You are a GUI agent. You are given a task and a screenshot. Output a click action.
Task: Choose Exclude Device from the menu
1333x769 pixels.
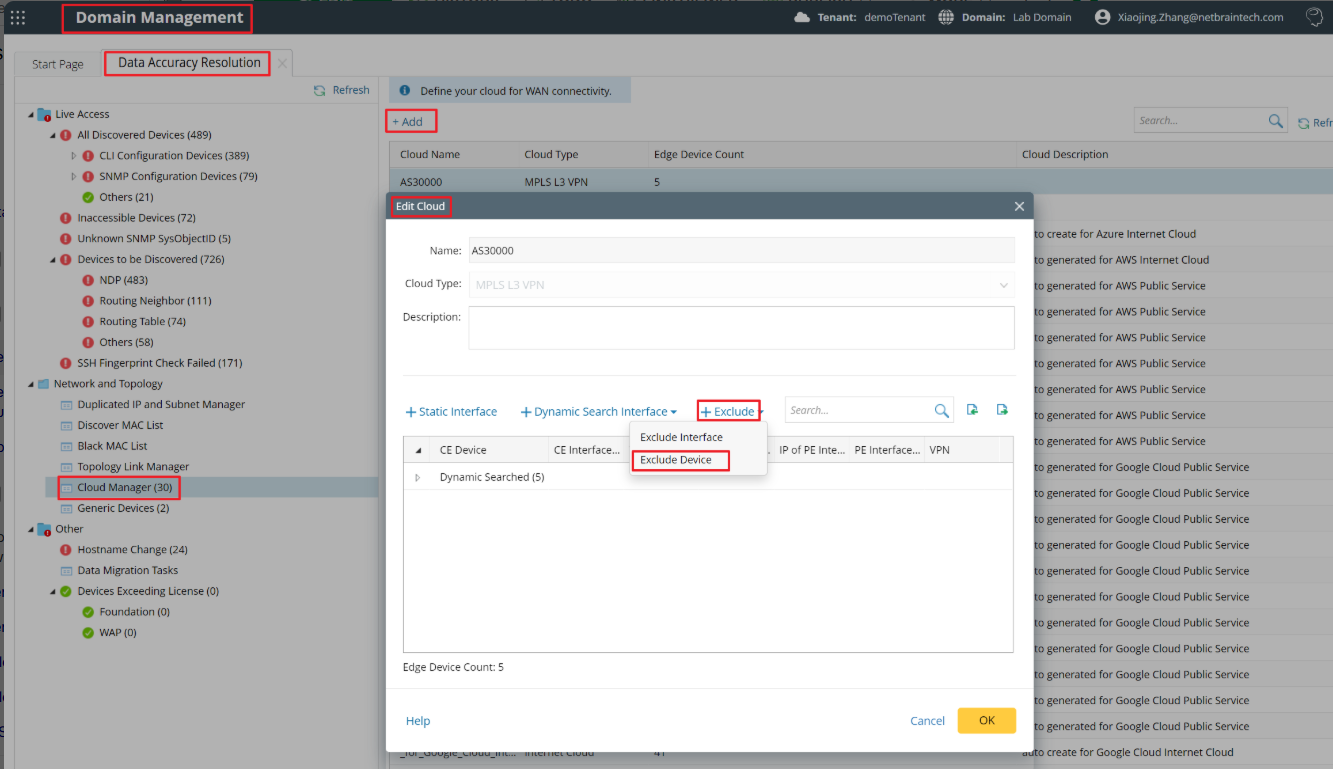point(676,460)
